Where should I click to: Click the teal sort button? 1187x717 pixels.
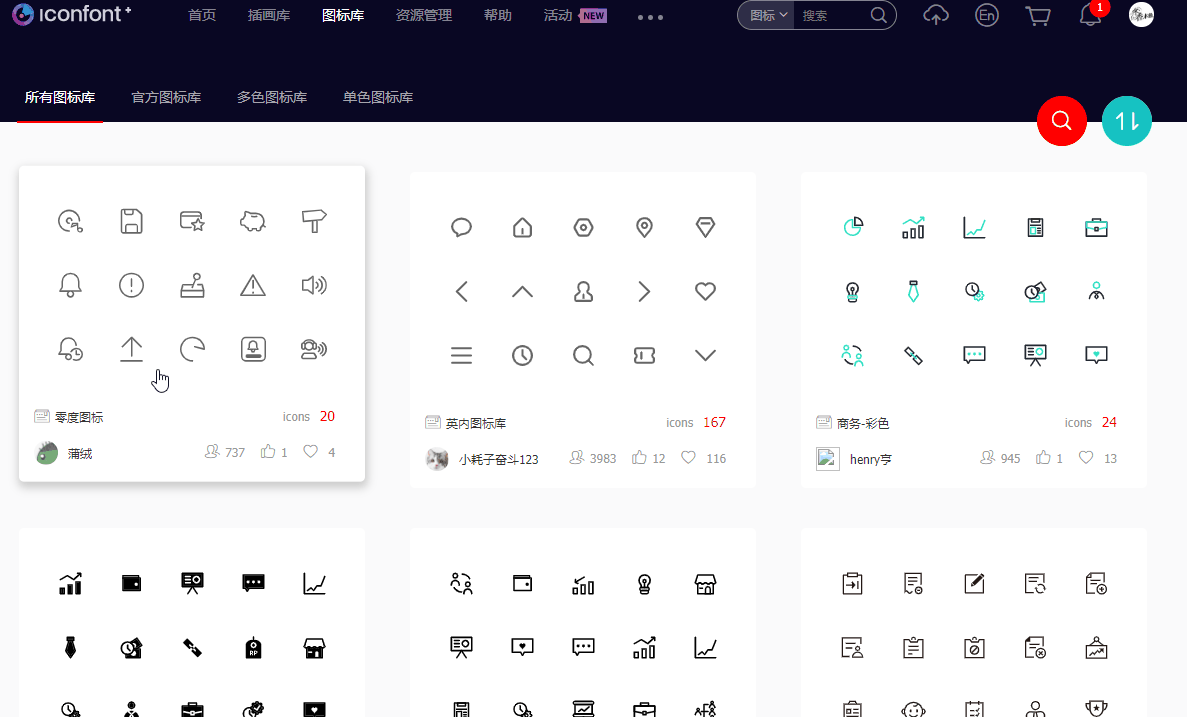point(1126,120)
